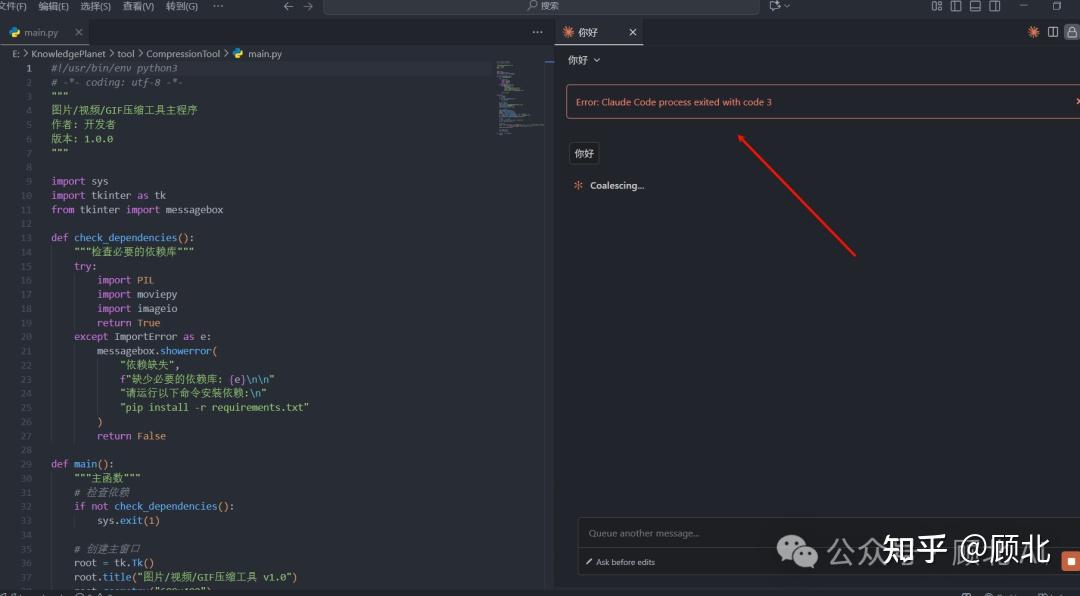Click 'except ImportError as e:' line
This screenshot has width=1080, height=596.
point(143,336)
